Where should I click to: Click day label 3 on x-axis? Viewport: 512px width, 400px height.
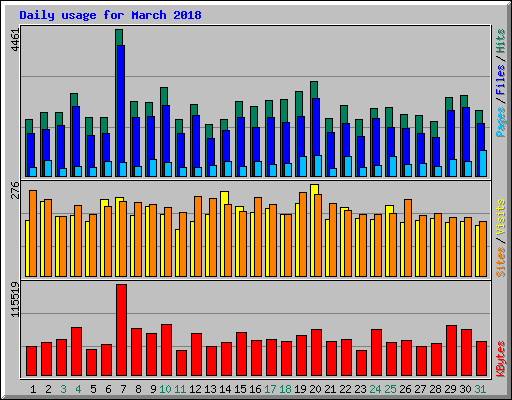coord(63,389)
